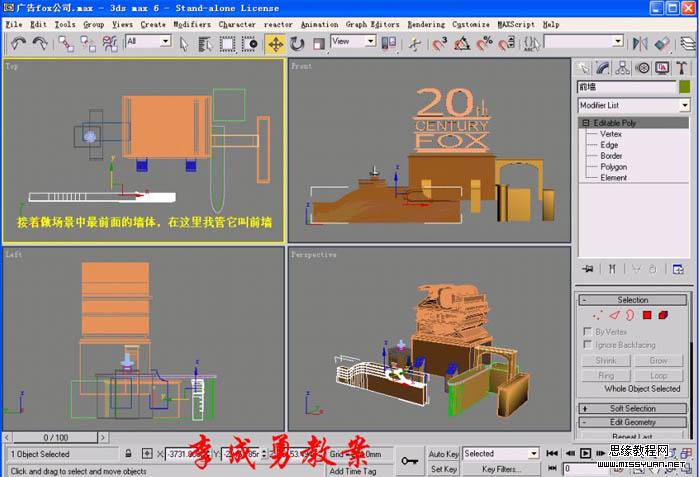Collapse the Editable Poly stack entry
This screenshot has height=477, width=700.
(586, 123)
